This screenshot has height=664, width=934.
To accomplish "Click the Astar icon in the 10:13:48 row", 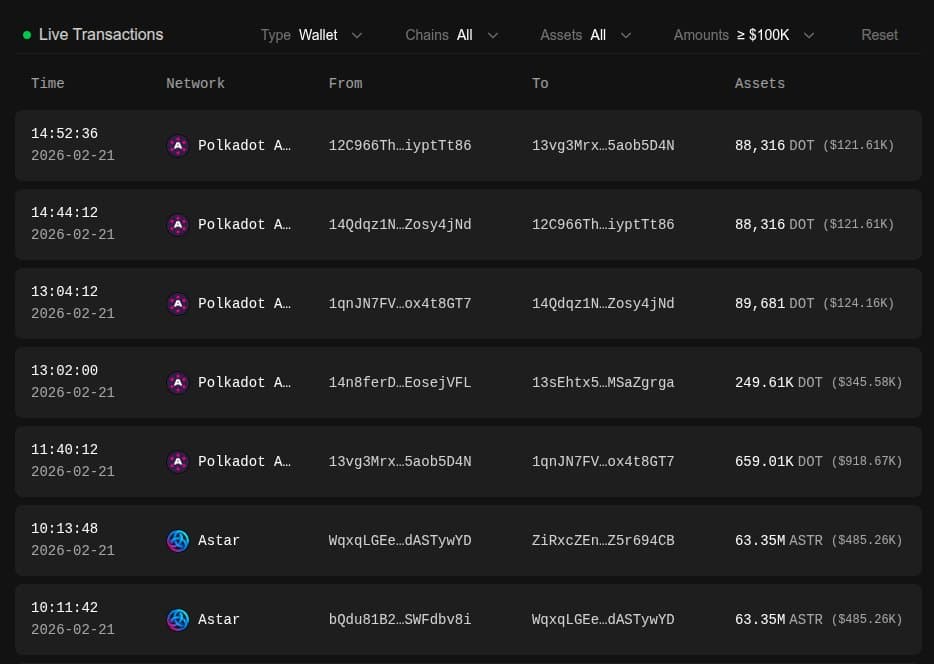I will [x=177, y=541].
